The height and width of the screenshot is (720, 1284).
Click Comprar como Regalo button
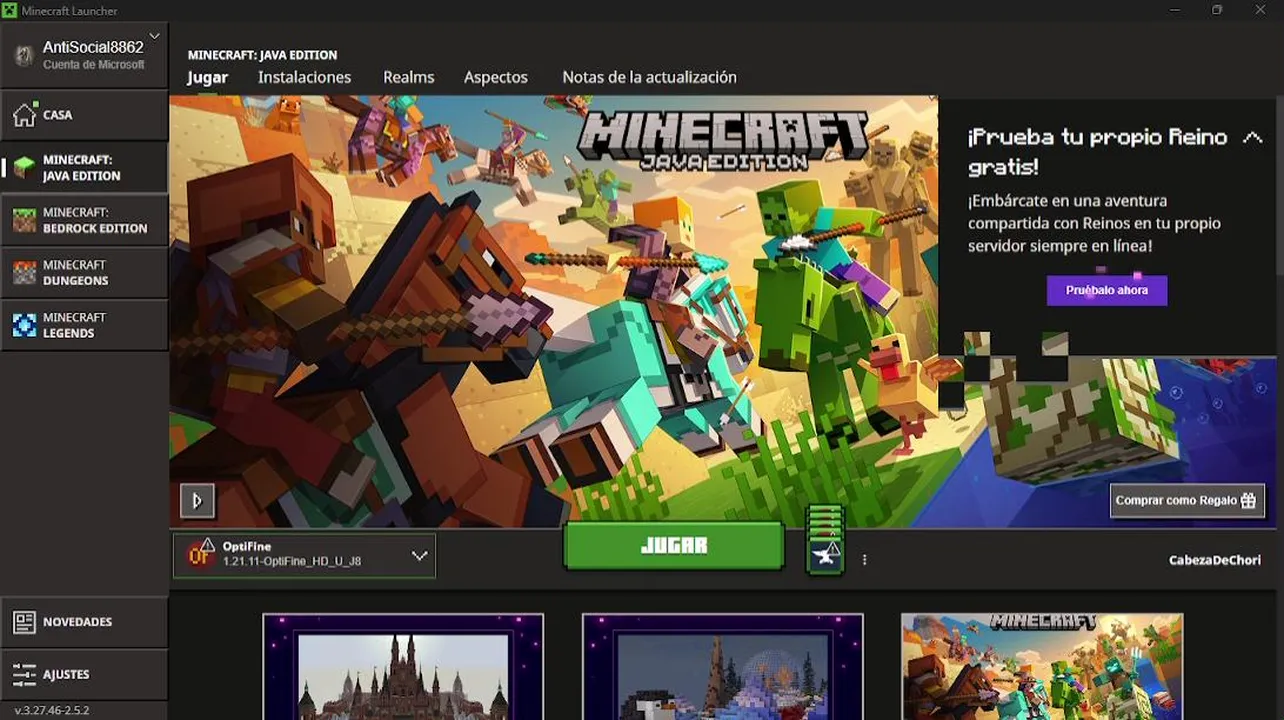point(1187,500)
